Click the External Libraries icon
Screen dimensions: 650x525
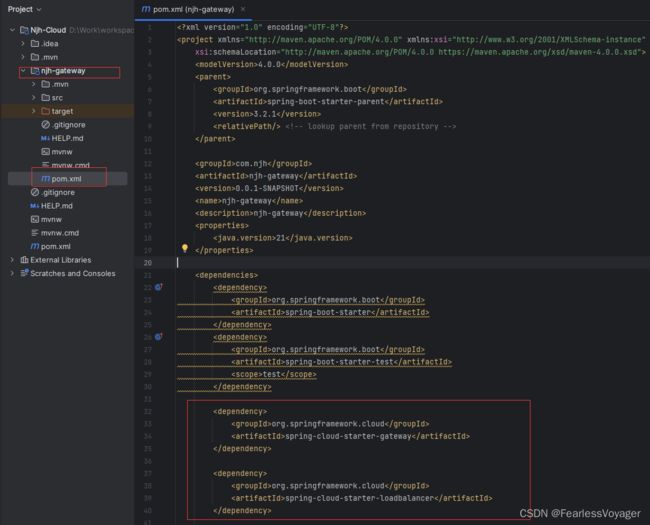[24, 260]
